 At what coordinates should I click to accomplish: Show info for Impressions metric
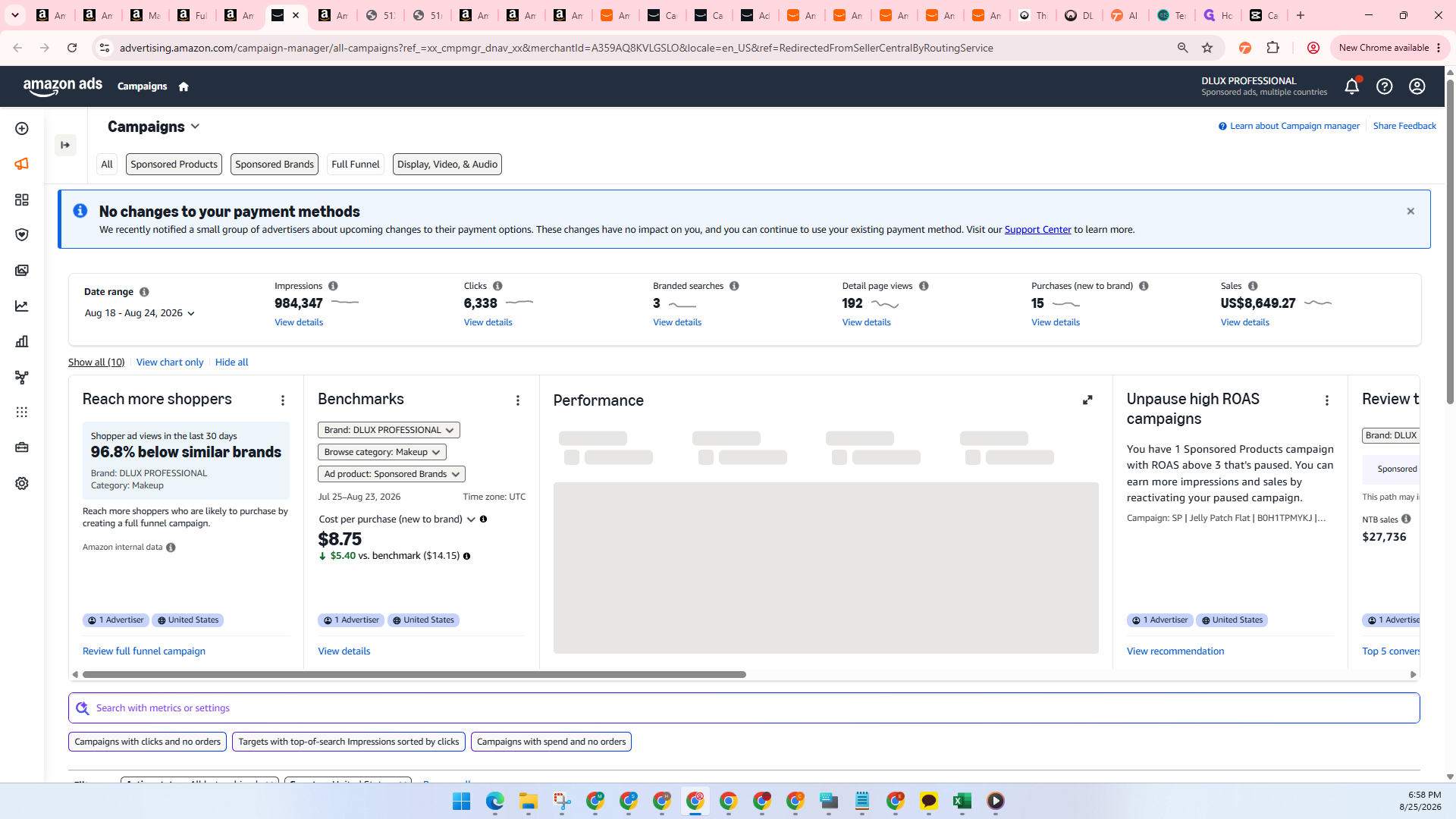coord(333,286)
